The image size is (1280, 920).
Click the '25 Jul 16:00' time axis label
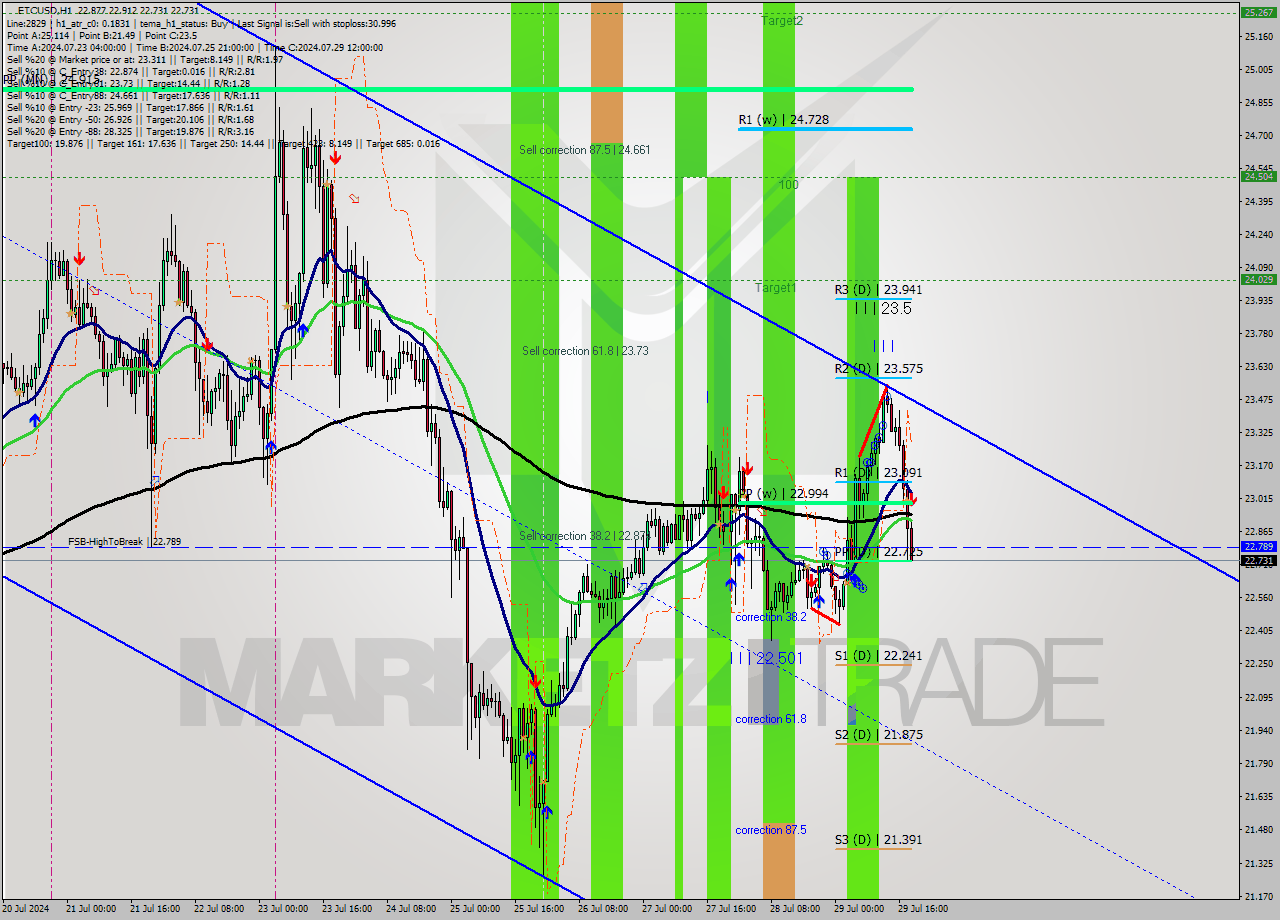[539, 909]
